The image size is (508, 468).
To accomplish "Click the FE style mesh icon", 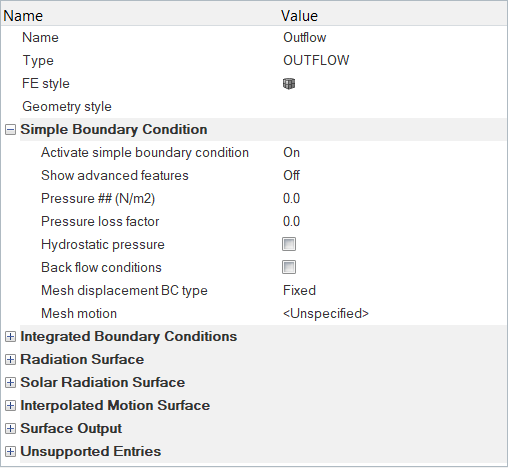I will [289, 84].
